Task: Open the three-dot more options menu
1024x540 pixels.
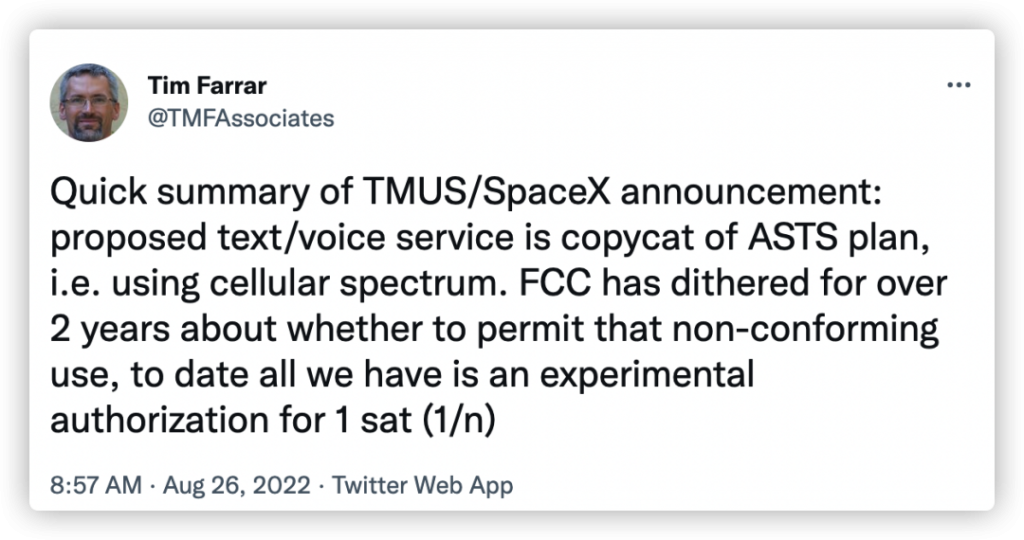Action: click(x=959, y=85)
